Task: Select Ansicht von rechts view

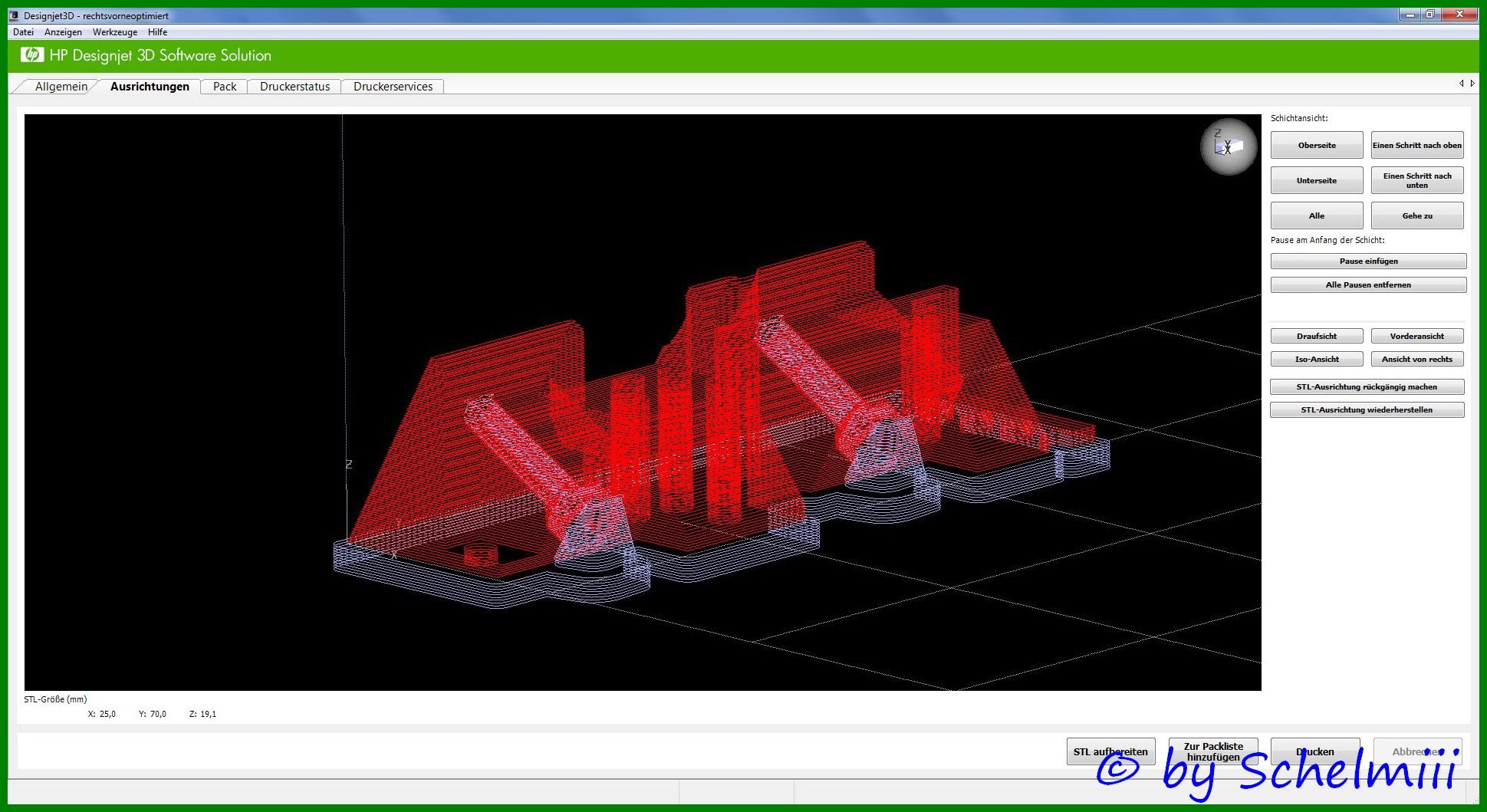Action: [1417, 359]
